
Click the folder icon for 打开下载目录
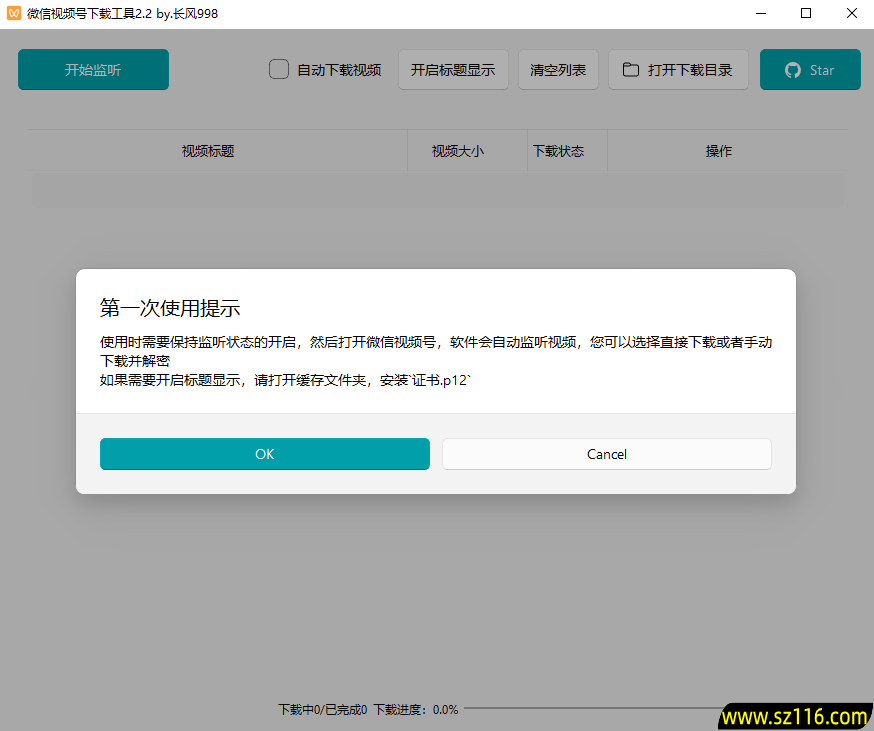click(631, 70)
